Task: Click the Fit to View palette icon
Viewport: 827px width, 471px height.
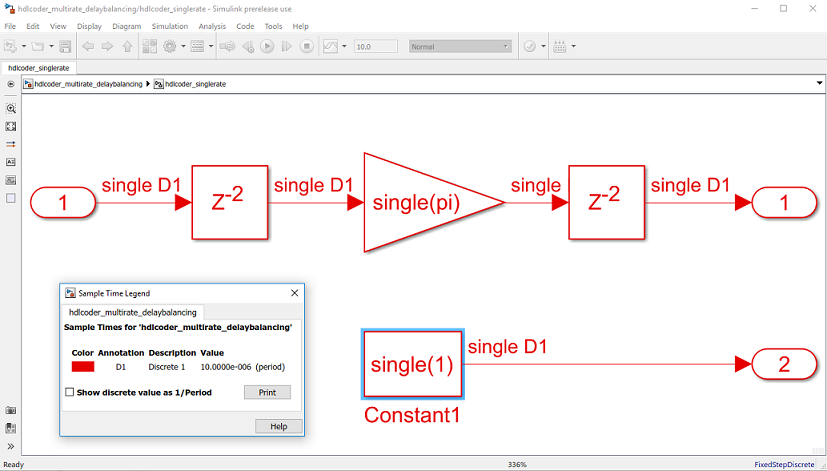Action: point(11,127)
